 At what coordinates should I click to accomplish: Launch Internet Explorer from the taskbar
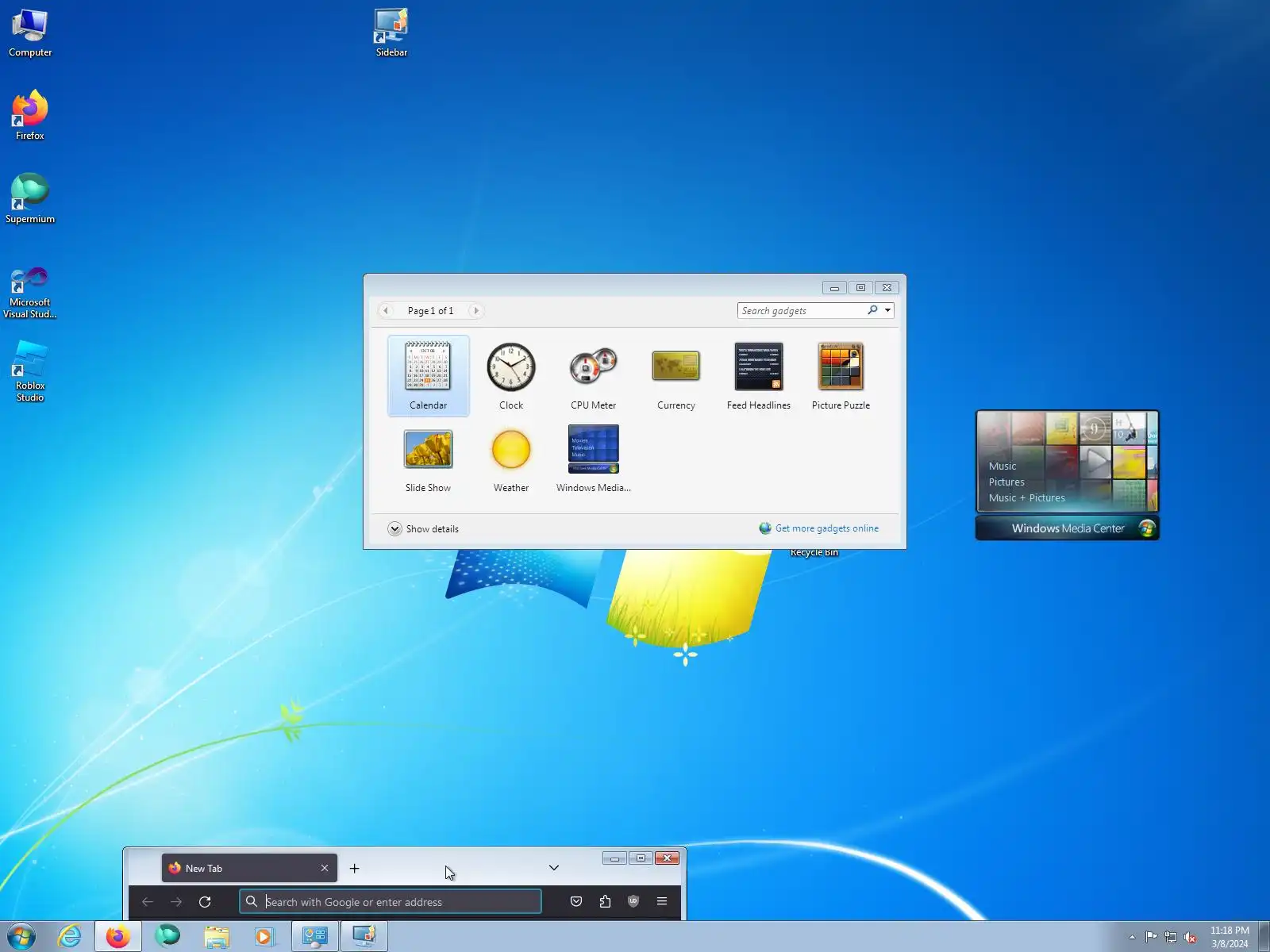70,936
